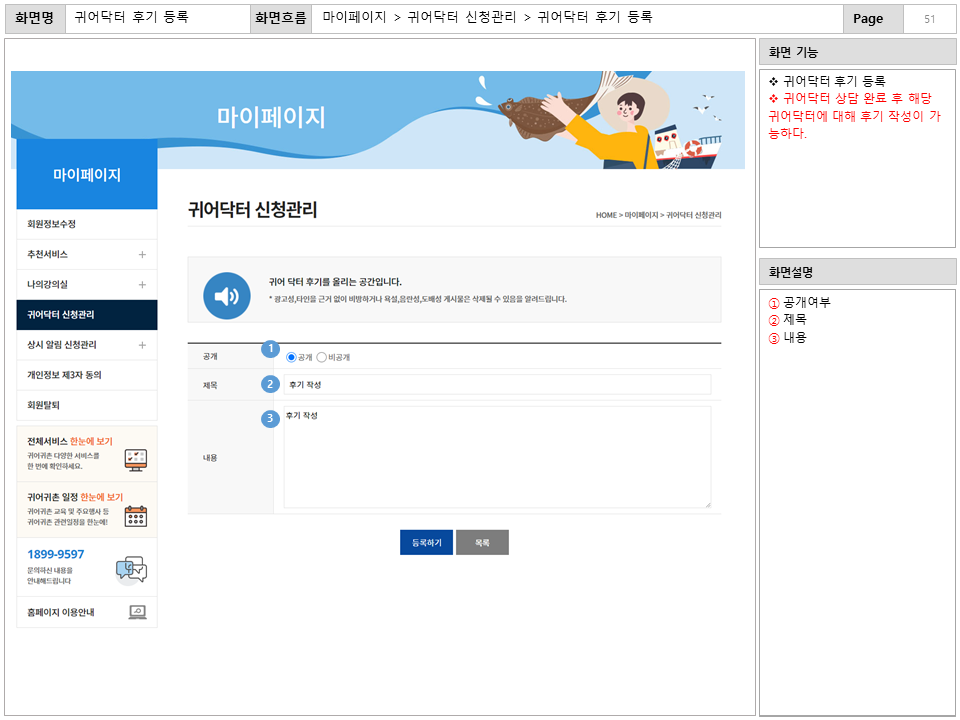Click the numbered badge 1 beside 공개 field
Image resolution: width=960 pixels, height=720 pixels.
270,349
